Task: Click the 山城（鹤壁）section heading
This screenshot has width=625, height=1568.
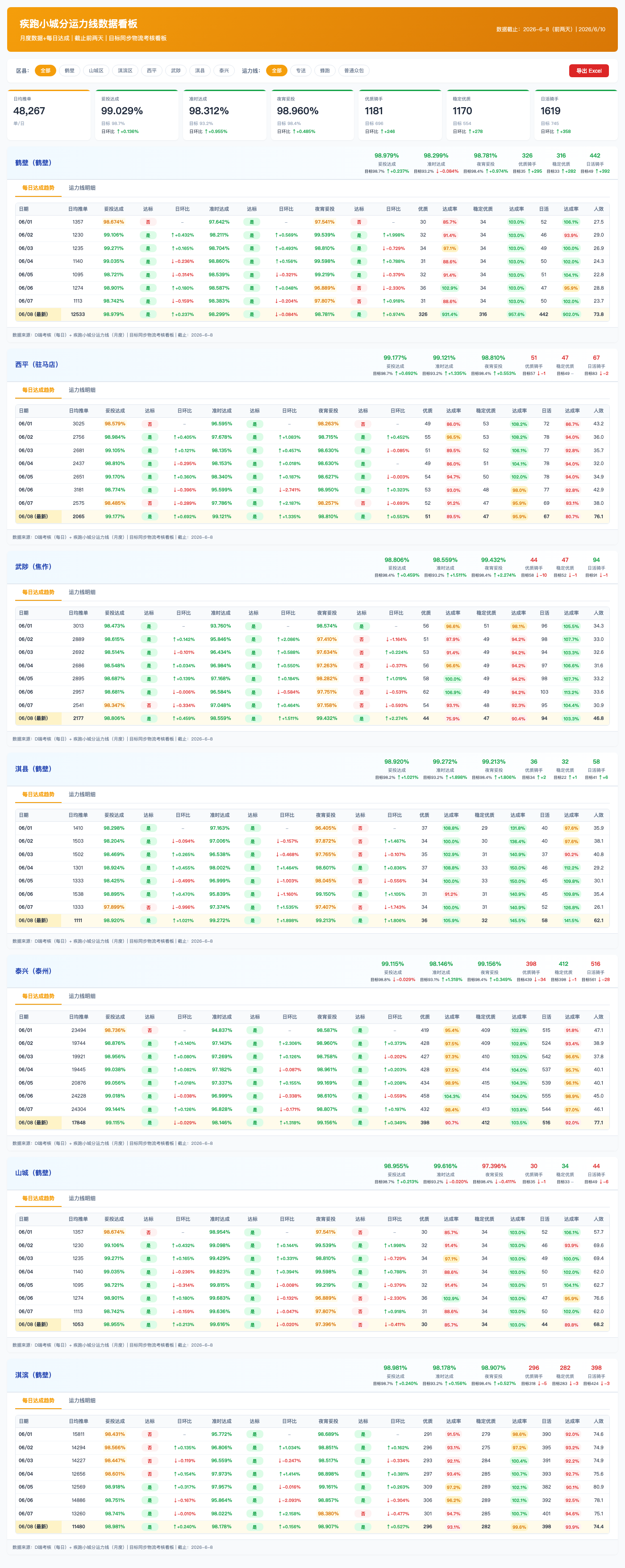Action: (x=33, y=1173)
